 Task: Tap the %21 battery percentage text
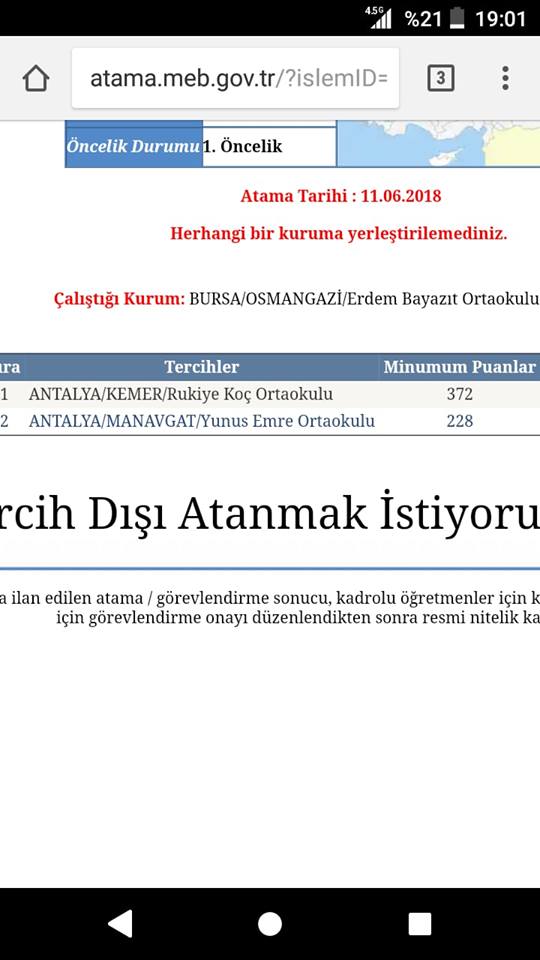[x=423, y=19]
